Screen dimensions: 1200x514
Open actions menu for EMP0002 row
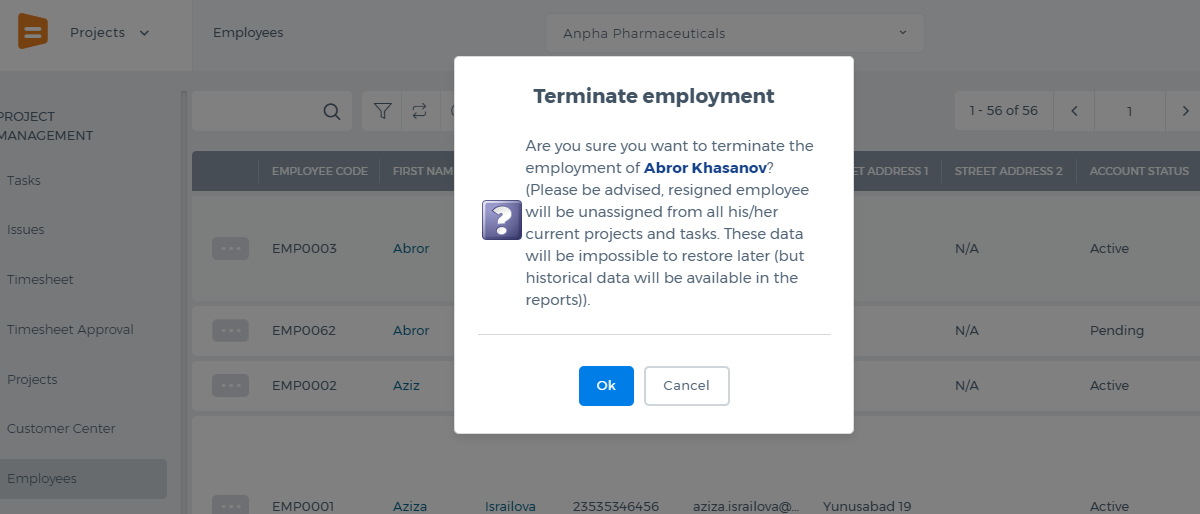pos(230,385)
